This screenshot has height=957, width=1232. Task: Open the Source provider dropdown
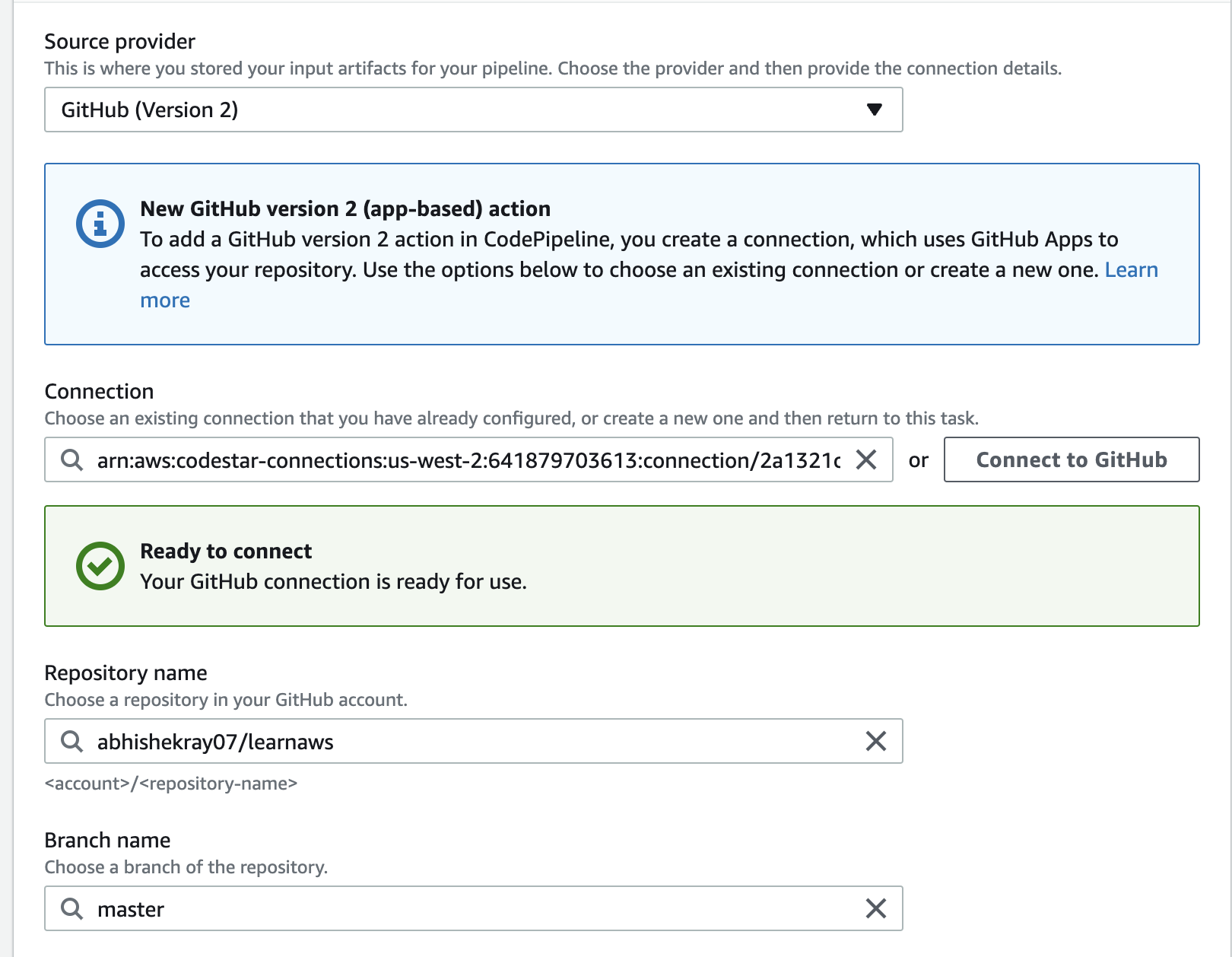tap(473, 110)
